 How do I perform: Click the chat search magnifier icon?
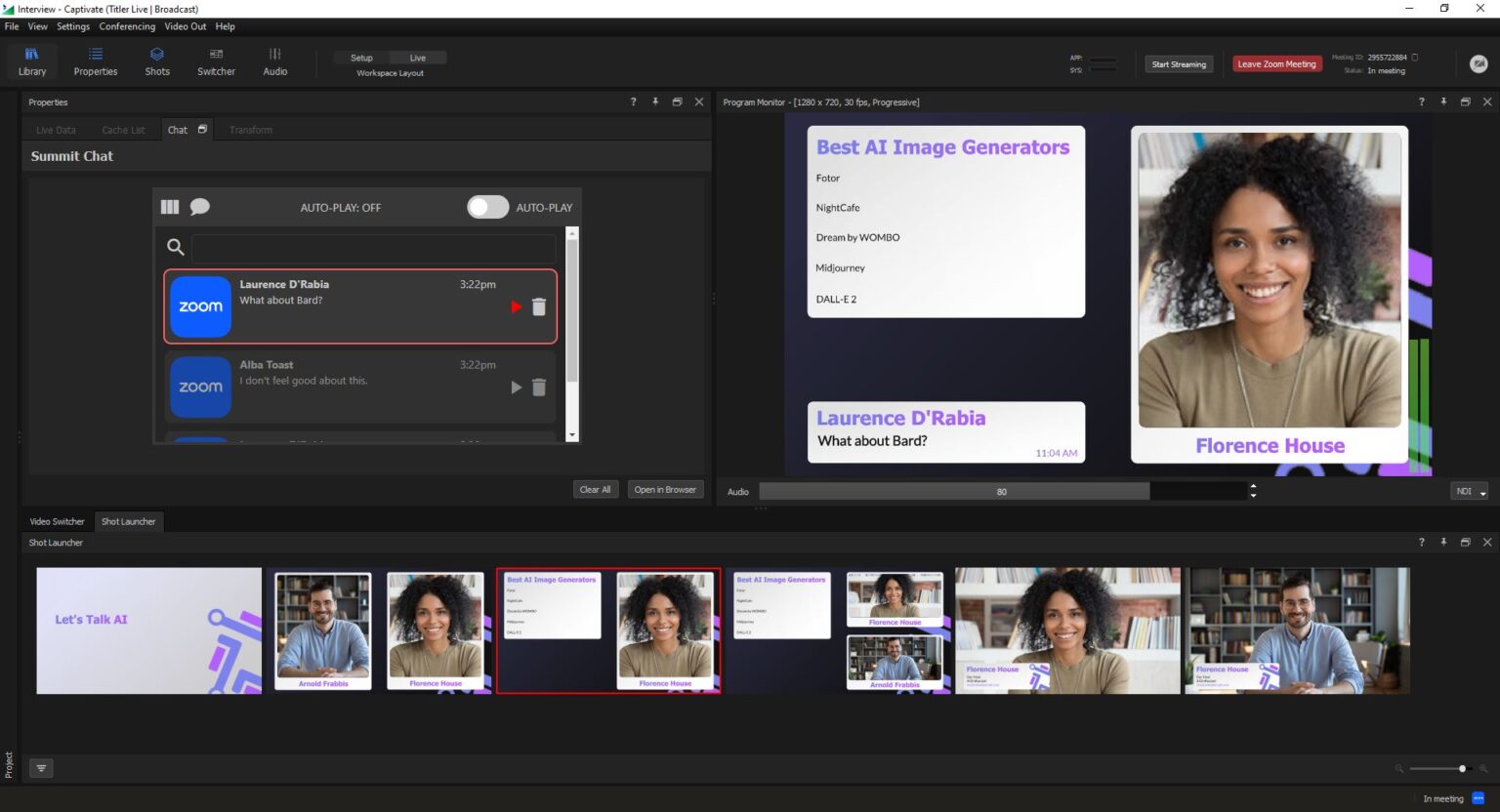click(176, 248)
